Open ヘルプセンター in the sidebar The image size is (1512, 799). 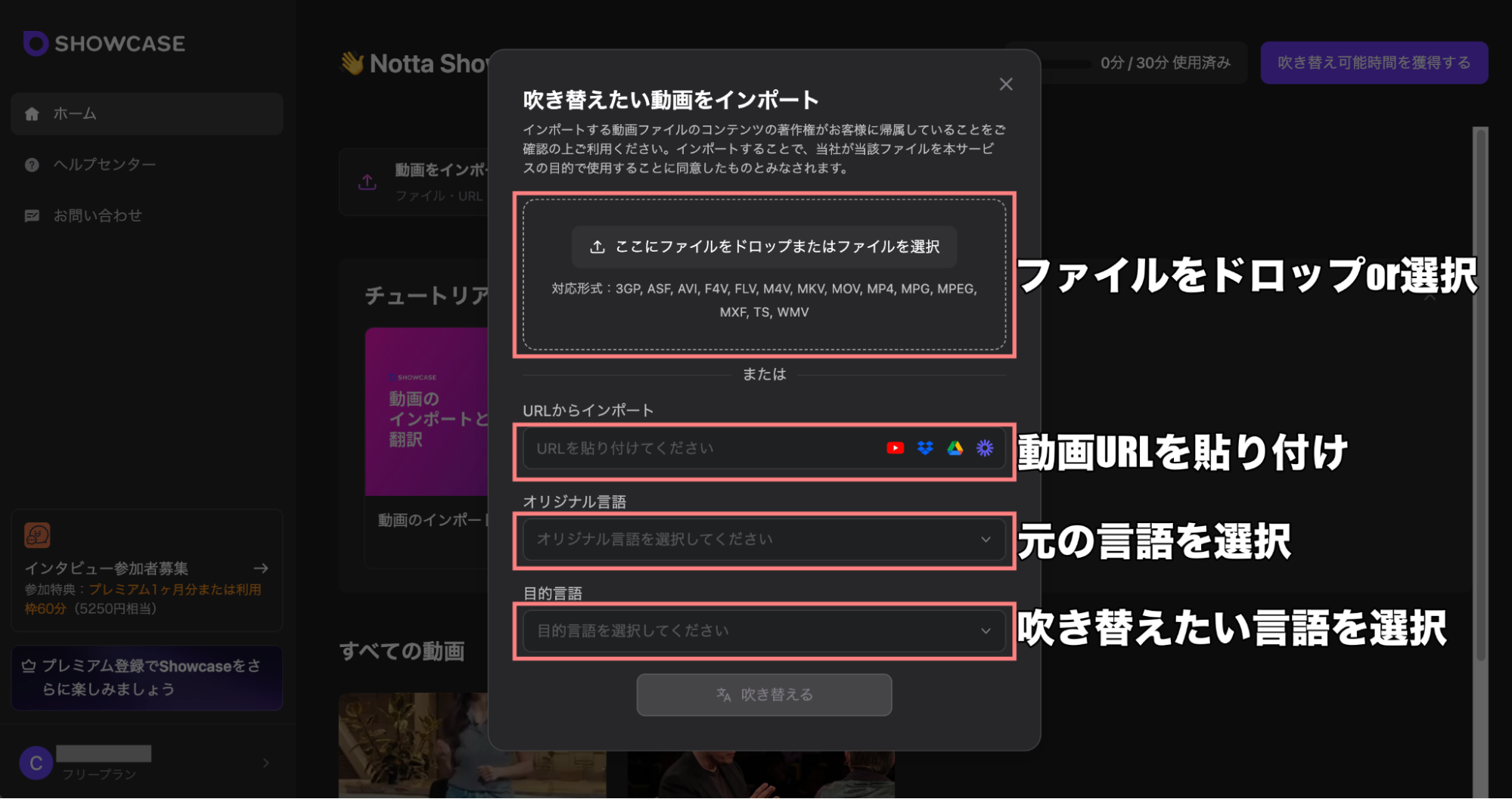click(x=104, y=165)
